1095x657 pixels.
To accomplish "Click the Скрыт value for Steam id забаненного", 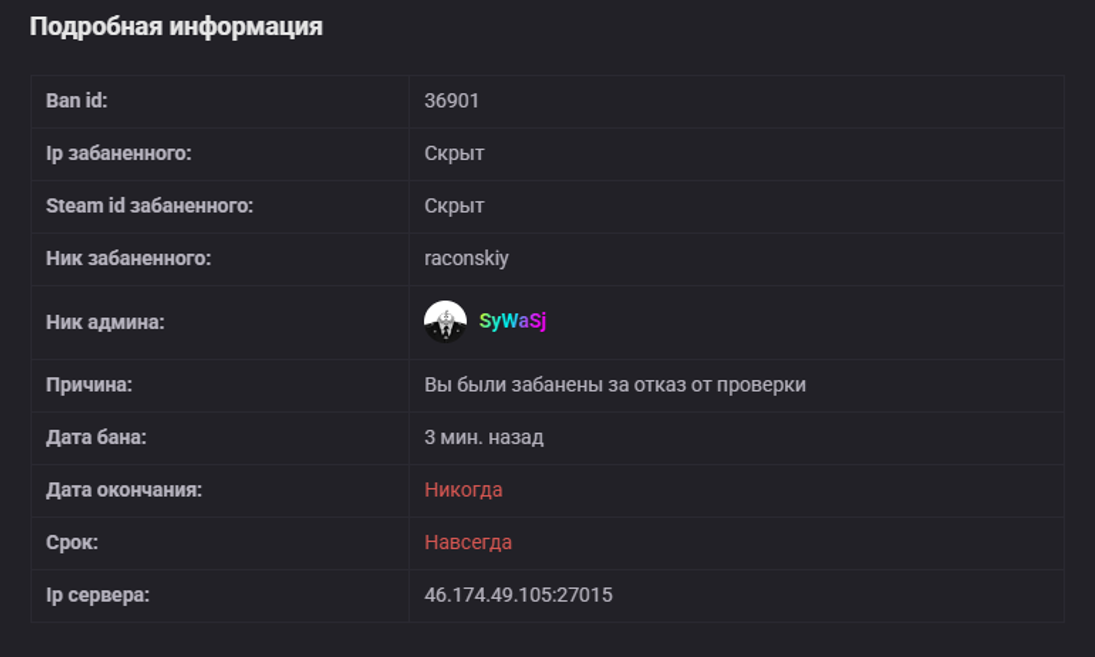I will point(454,206).
